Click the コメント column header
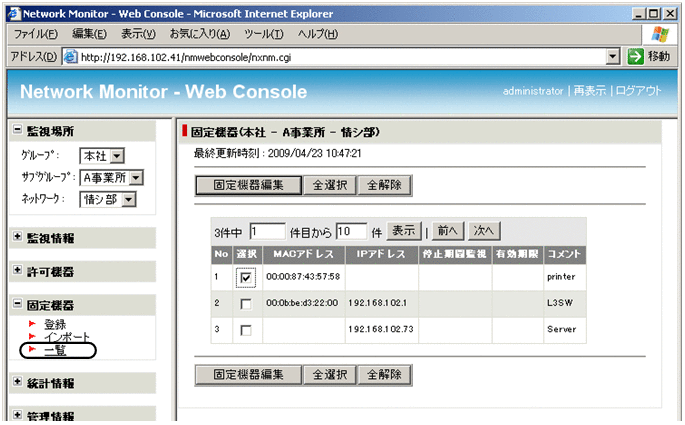 564,254
